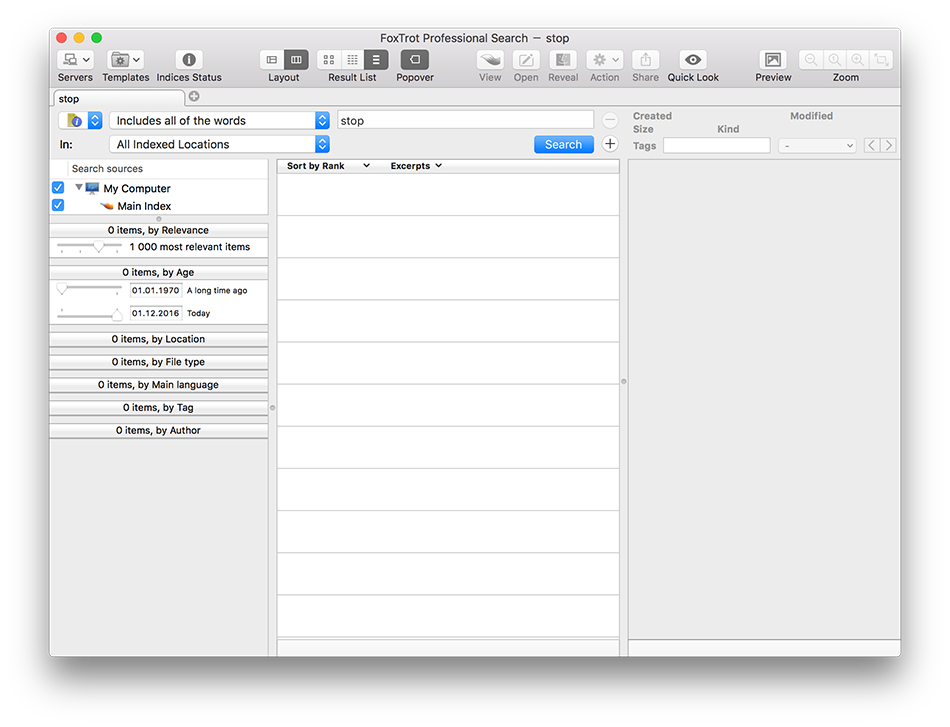Select the "stop" search tab
950x727 pixels.
119,98
